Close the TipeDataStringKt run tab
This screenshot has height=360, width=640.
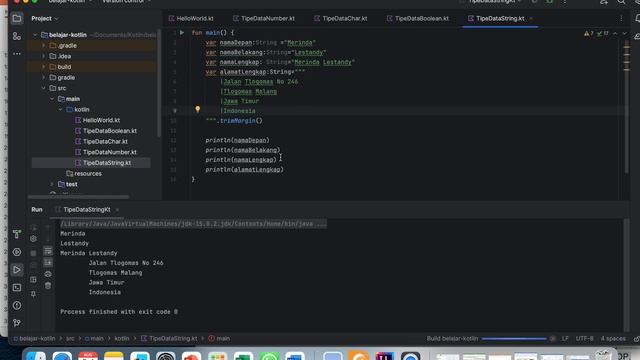tap(117, 210)
